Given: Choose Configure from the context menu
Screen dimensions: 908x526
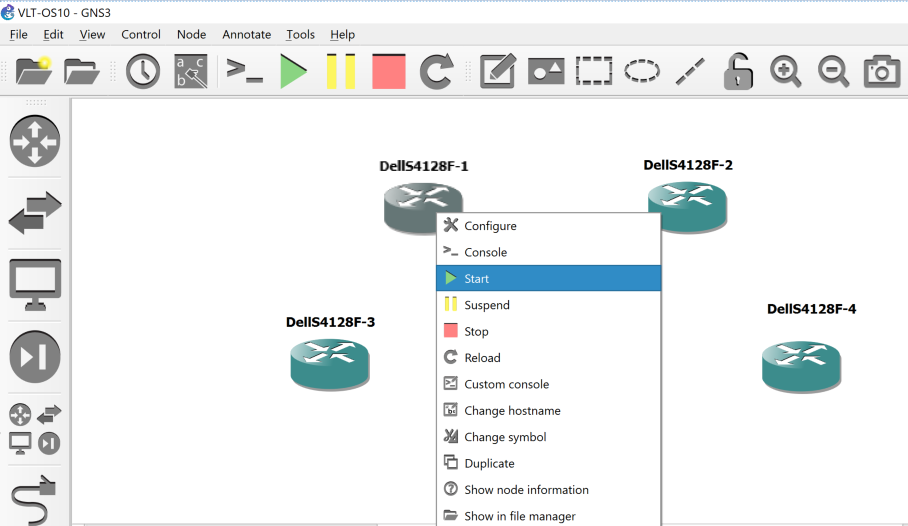Looking at the screenshot, I should click(x=548, y=226).
